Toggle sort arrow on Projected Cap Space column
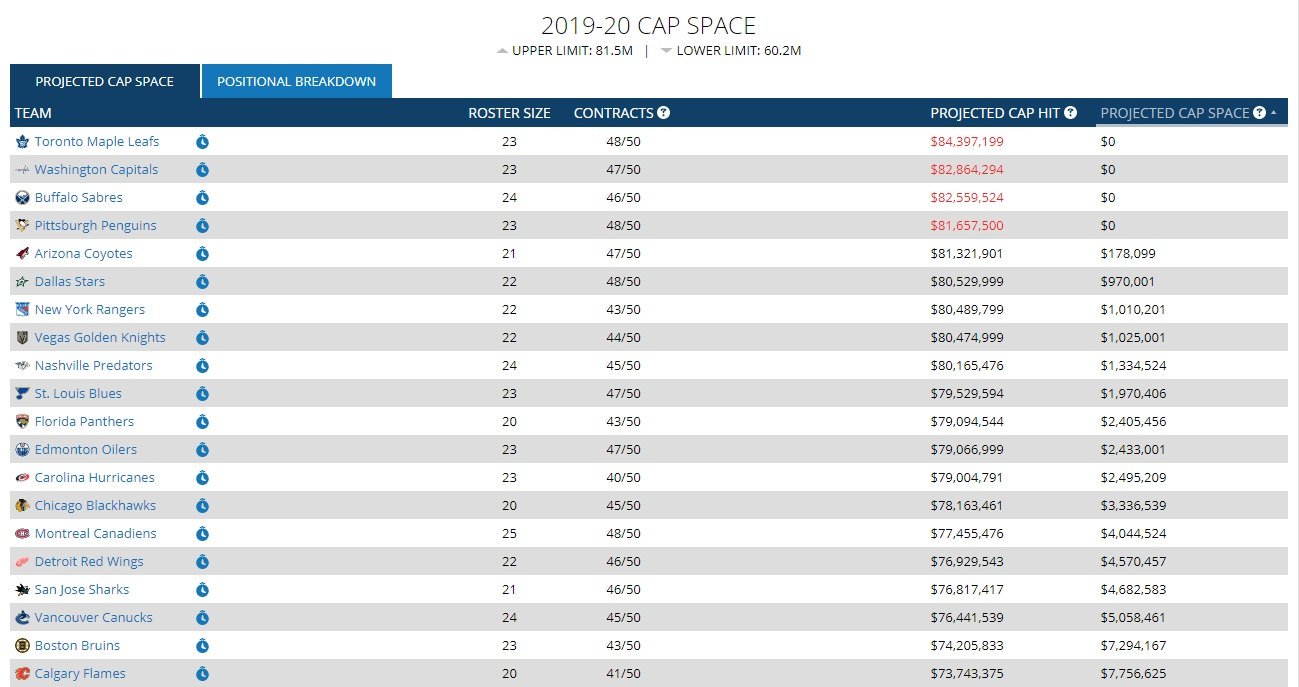 1273,113
